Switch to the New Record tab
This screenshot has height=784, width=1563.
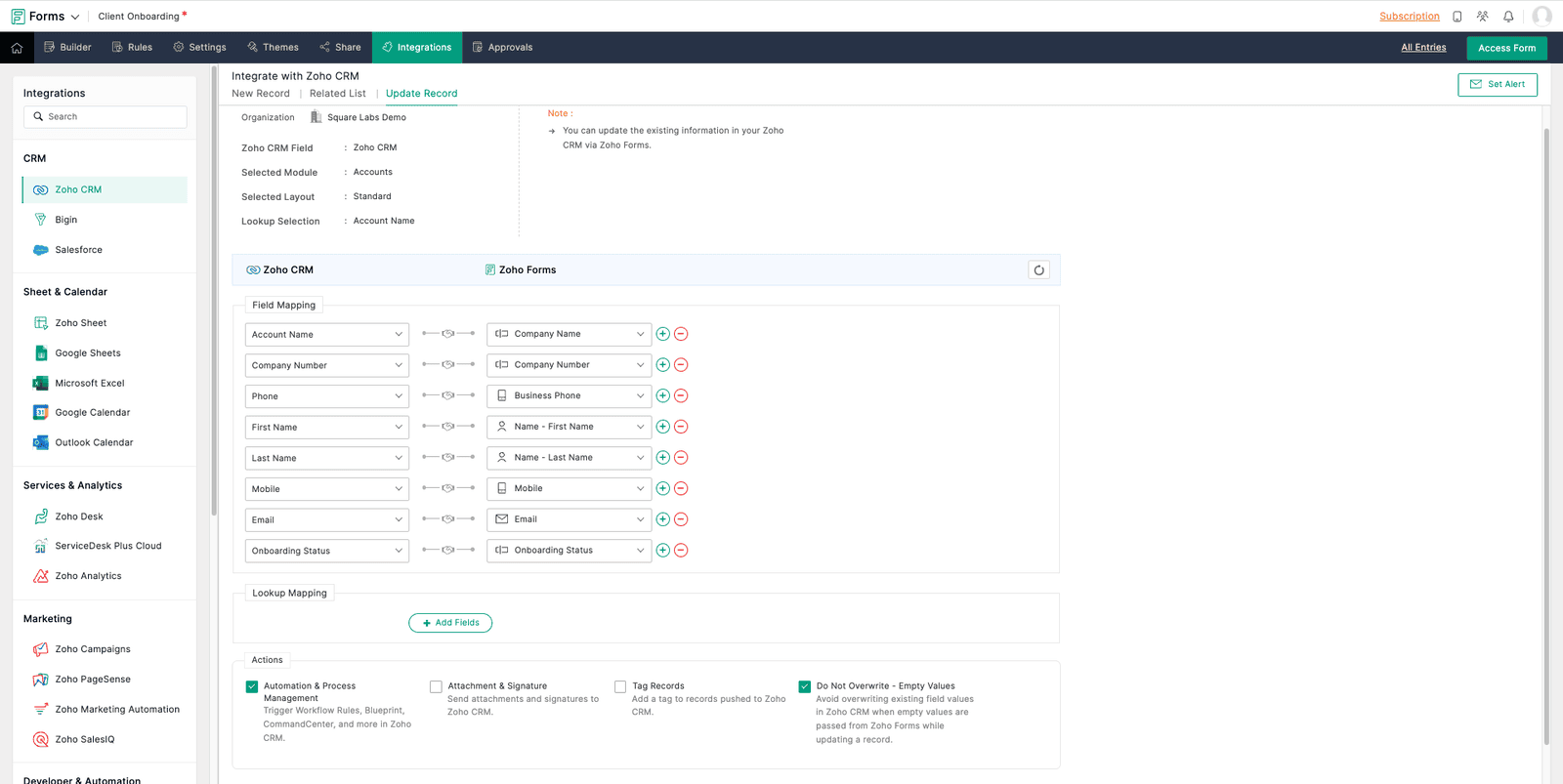tap(261, 94)
